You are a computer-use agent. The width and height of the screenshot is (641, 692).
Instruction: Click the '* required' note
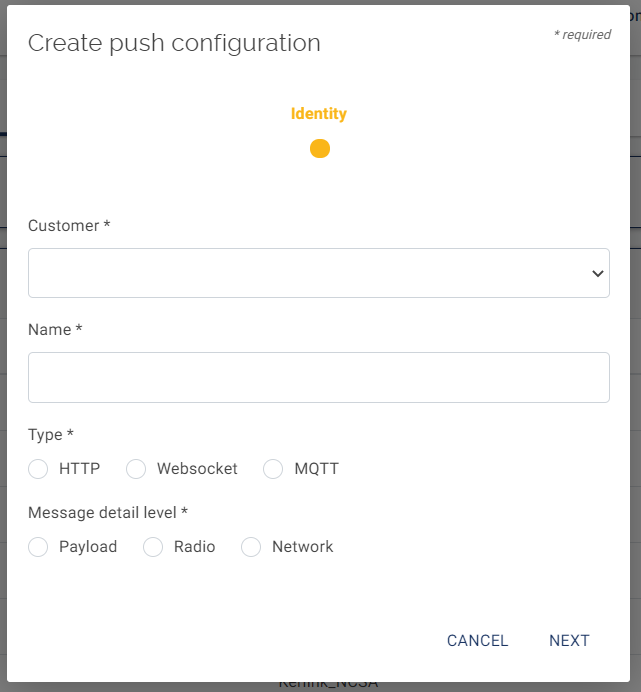click(x=582, y=35)
